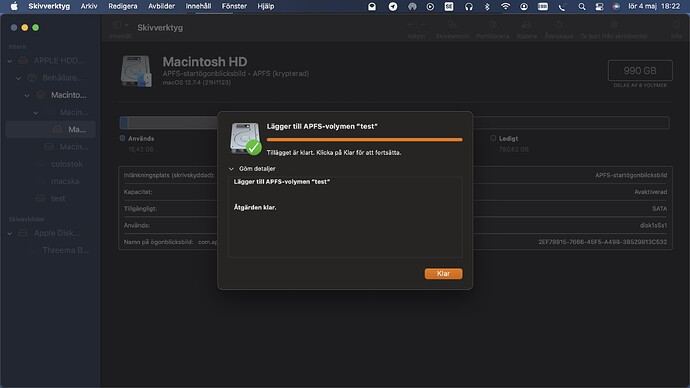Viewport: 690px width, 388px height.
Task: Select the test volume label in the sidebar
Action: coord(58,198)
